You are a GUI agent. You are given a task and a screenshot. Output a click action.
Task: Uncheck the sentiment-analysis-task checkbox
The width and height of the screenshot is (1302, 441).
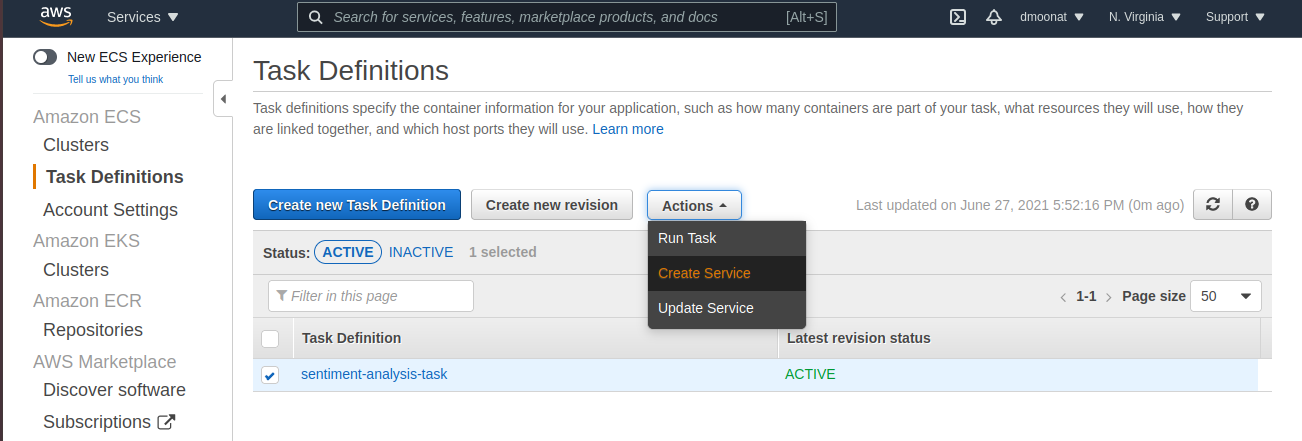pyautogui.click(x=270, y=375)
